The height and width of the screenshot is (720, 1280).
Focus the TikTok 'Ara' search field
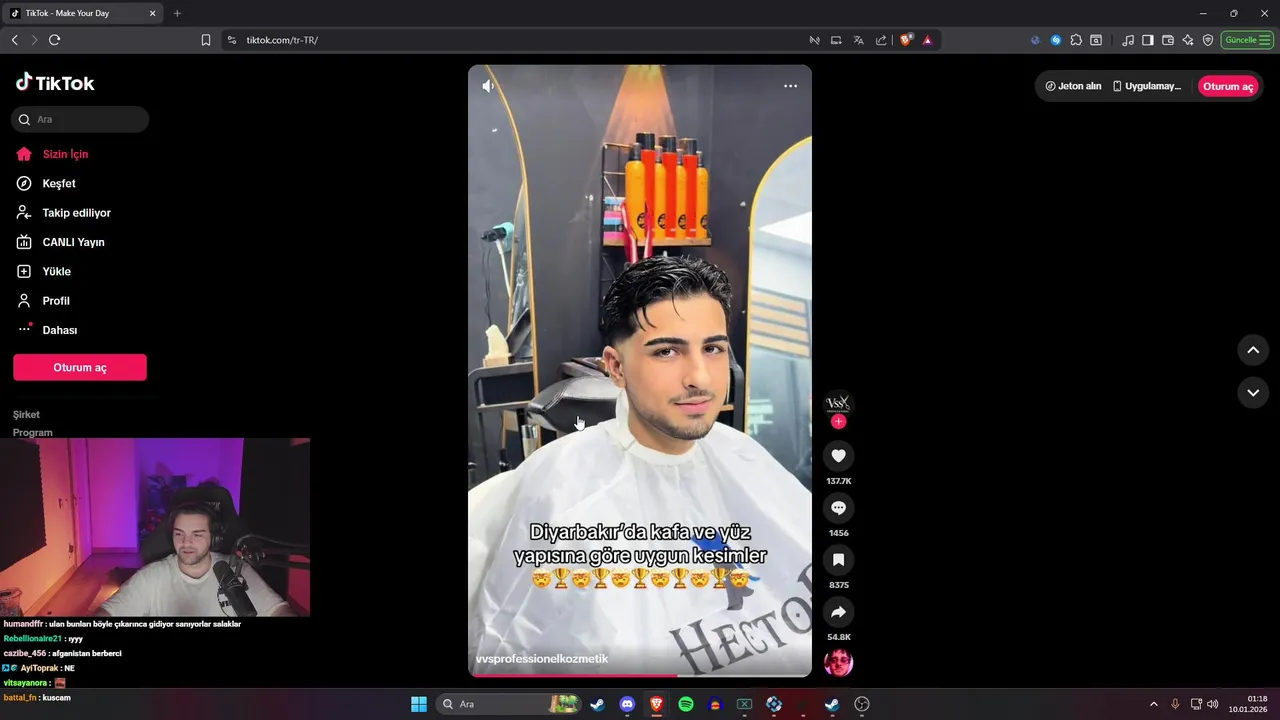(x=80, y=119)
